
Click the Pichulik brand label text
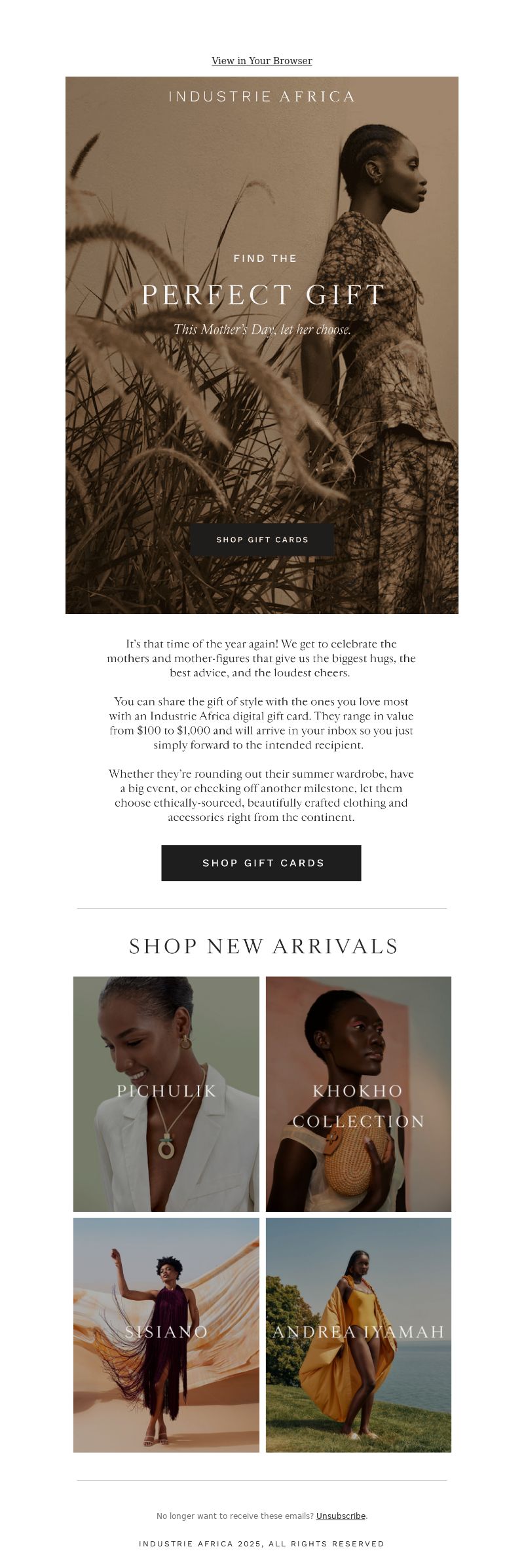[166, 1091]
